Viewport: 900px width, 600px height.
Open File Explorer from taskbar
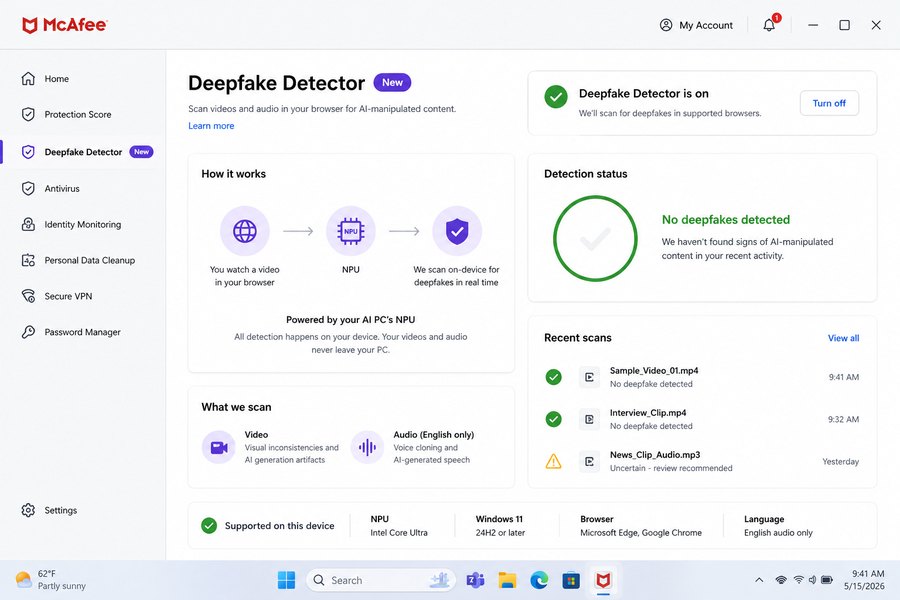click(x=507, y=580)
